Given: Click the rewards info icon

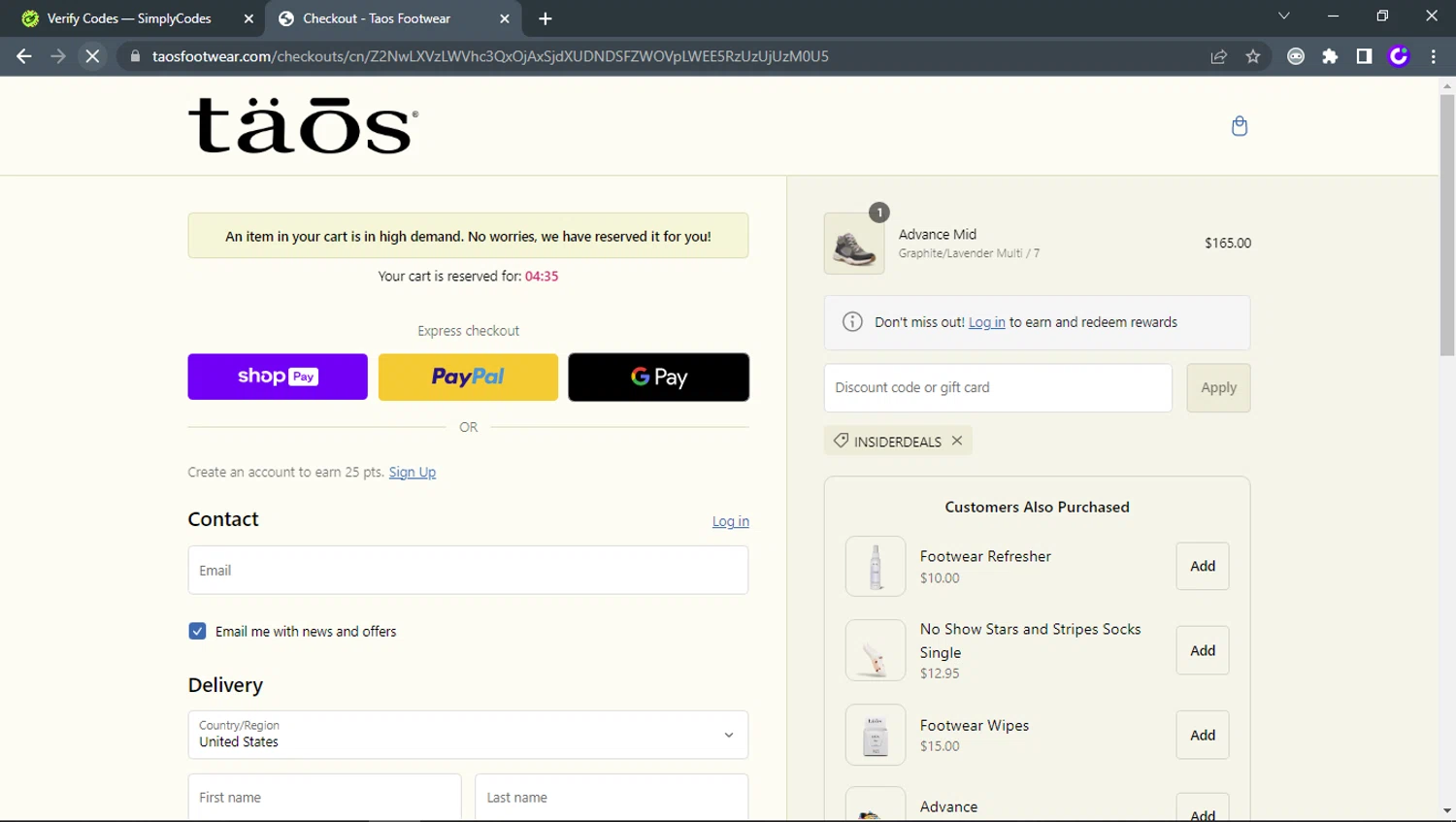Looking at the screenshot, I should point(852,322).
